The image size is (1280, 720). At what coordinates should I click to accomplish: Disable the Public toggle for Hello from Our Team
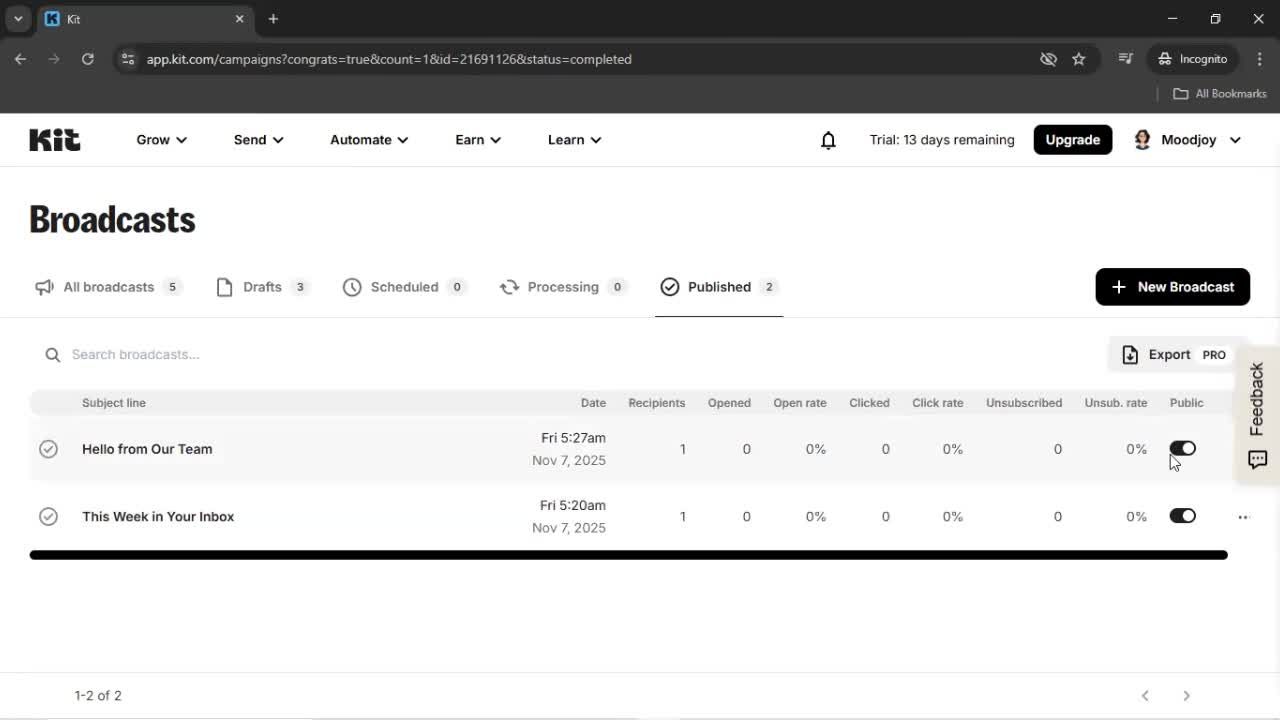point(1182,448)
